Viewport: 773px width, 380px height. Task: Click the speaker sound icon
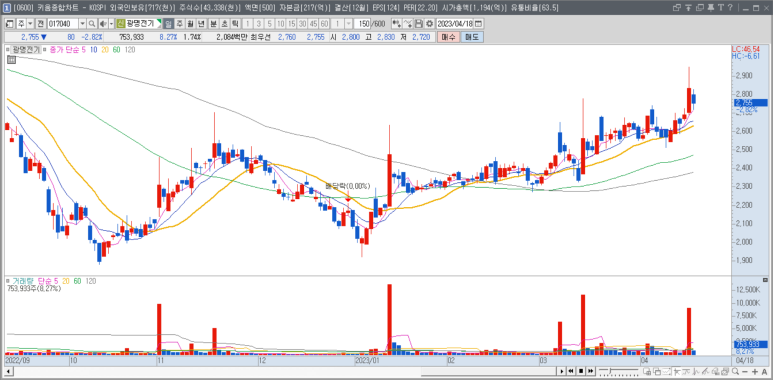pos(103,24)
